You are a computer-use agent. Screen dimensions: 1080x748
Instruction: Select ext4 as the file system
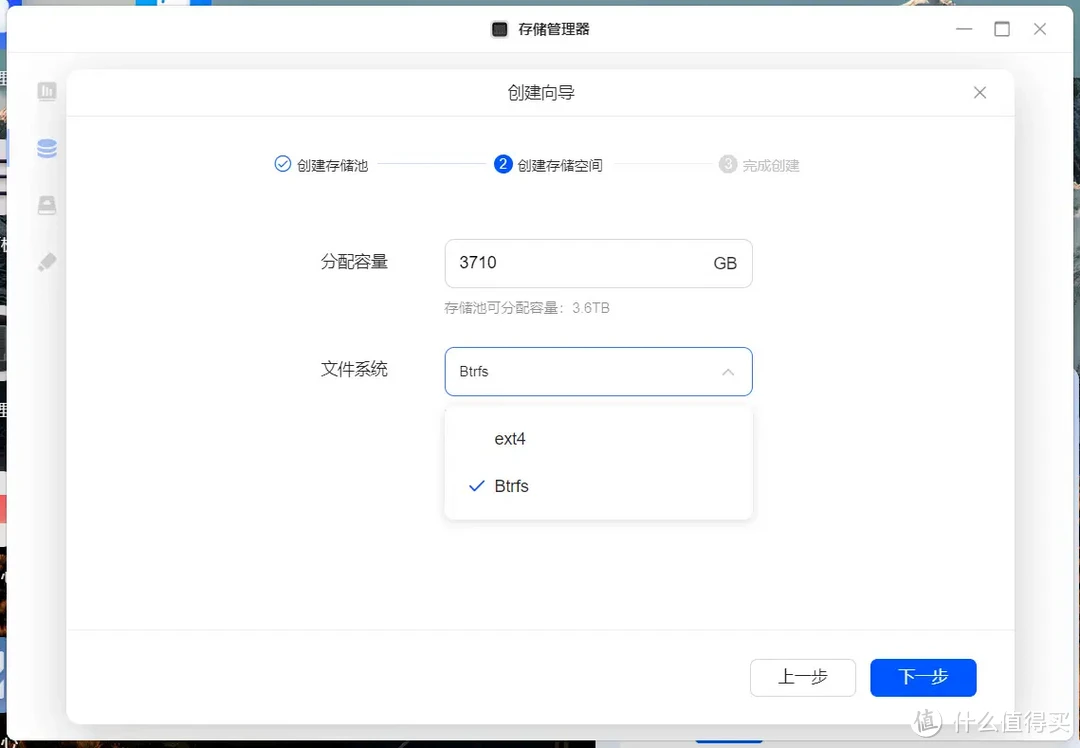[510, 438]
